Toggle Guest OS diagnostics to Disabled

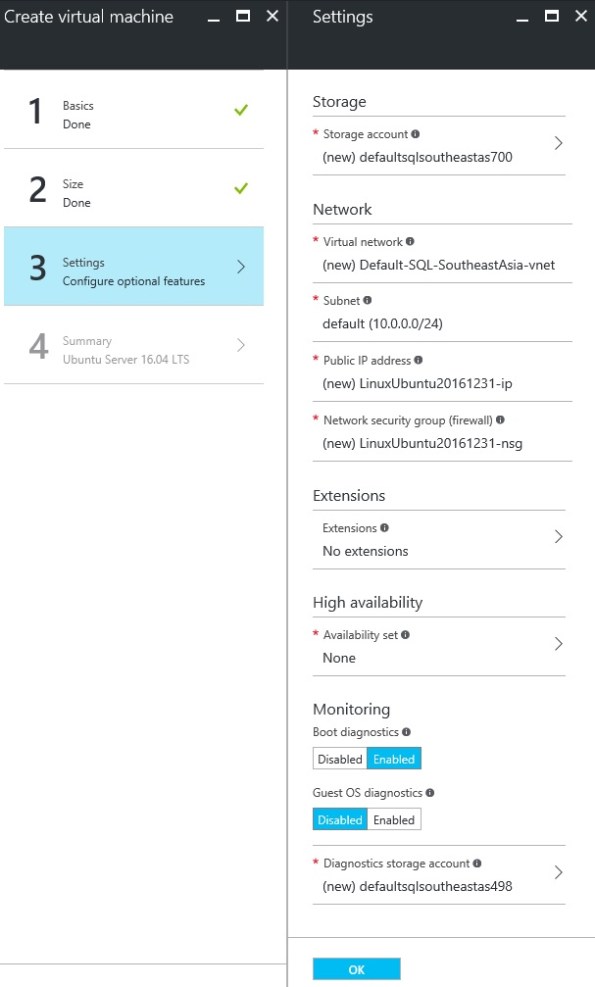coord(339,819)
